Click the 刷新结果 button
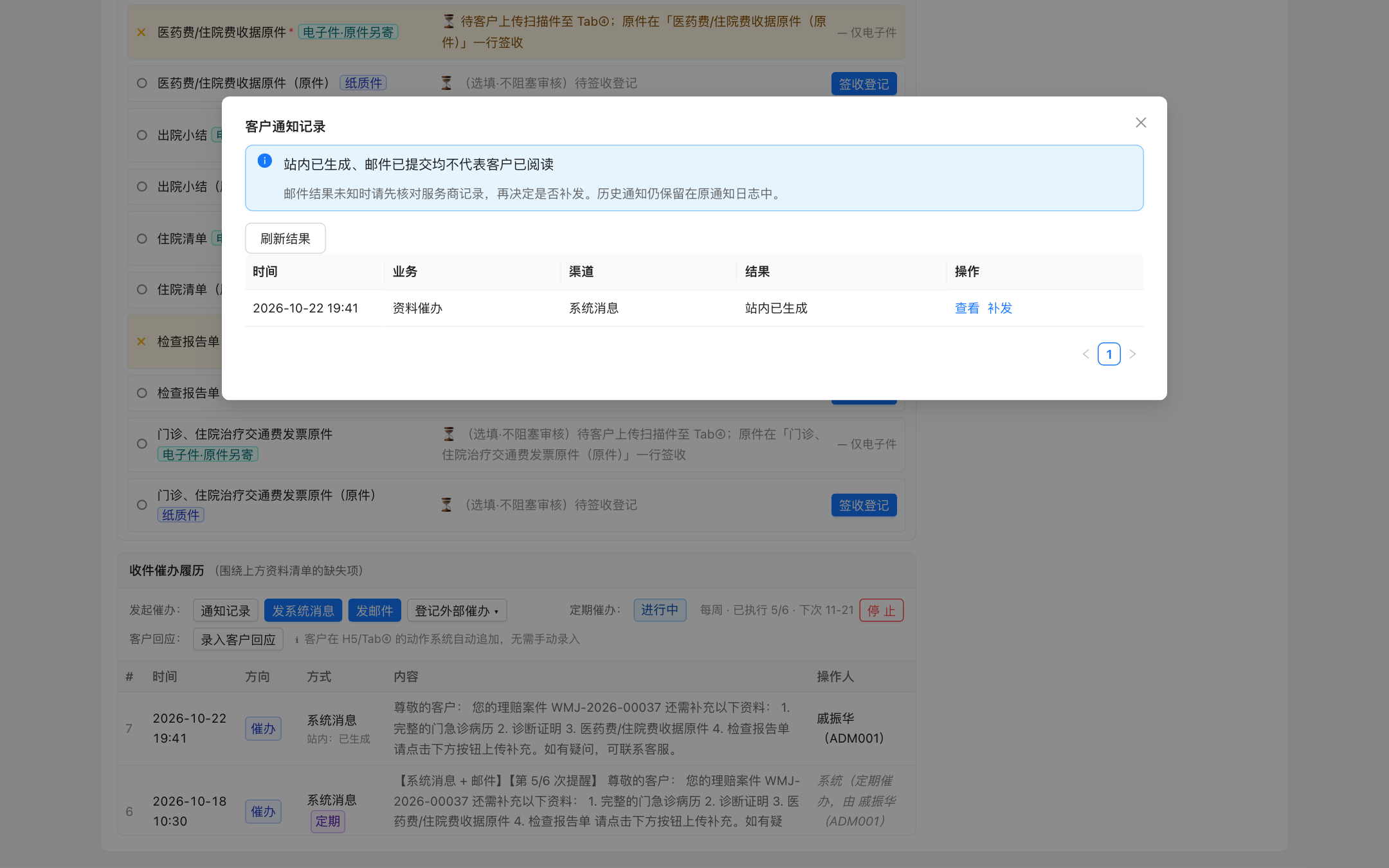The image size is (1389, 868). (x=285, y=239)
